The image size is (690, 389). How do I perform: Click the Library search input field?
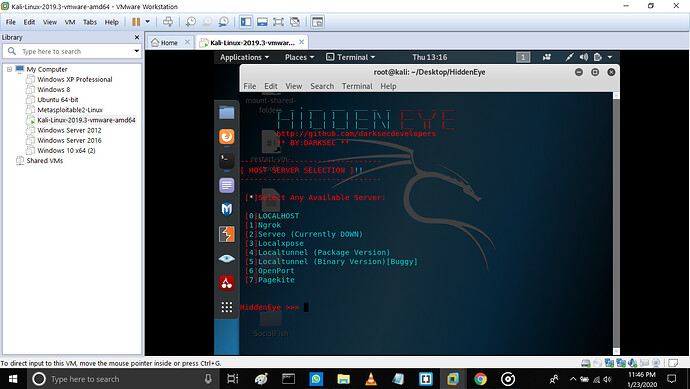point(73,51)
